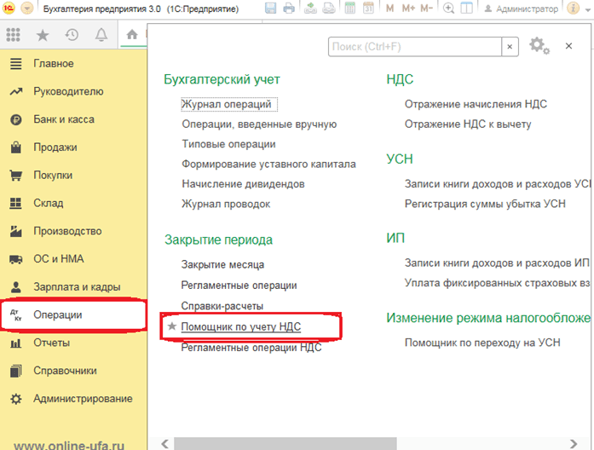
Task: Clear the search field with the x button
Action: (510, 47)
